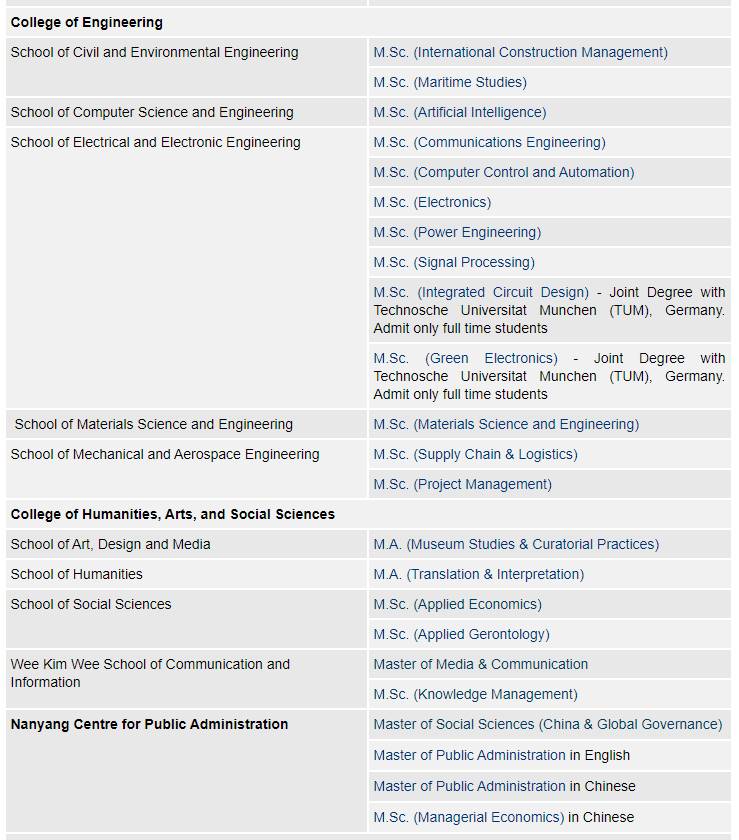Image resolution: width=739 pixels, height=840 pixels.
Task: Open M.A. (Translation & Interpretation) link
Action: coord(478,574)
